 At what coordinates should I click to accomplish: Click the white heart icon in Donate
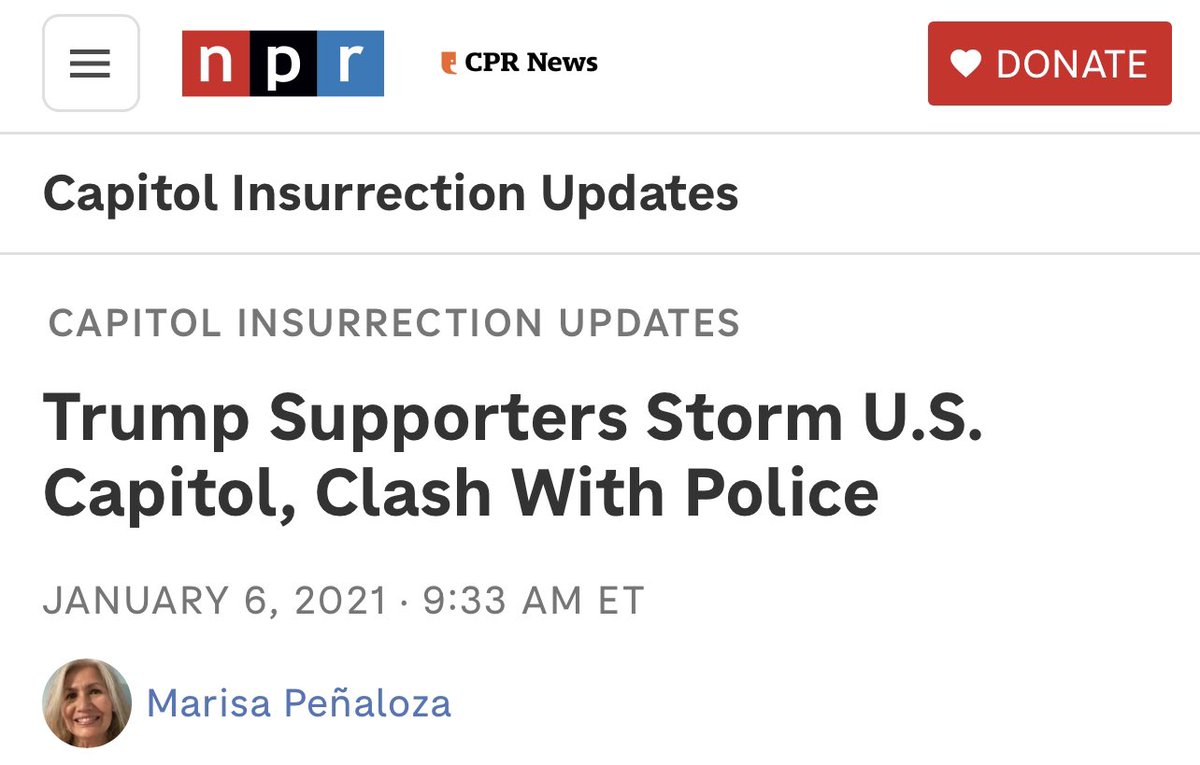965,64
